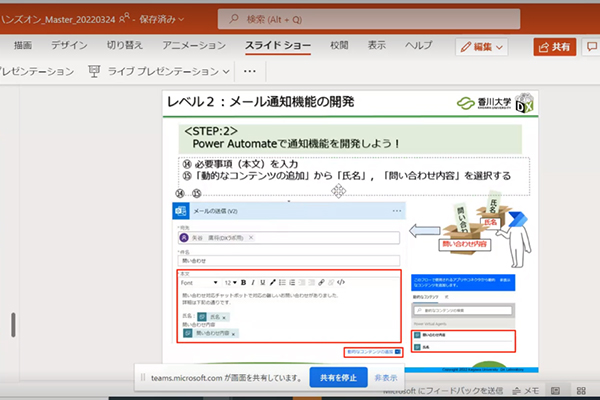The height and width of the screenshot is (400, 600).
Task: Open the 表示 tab
Action: tap(377, 46)
